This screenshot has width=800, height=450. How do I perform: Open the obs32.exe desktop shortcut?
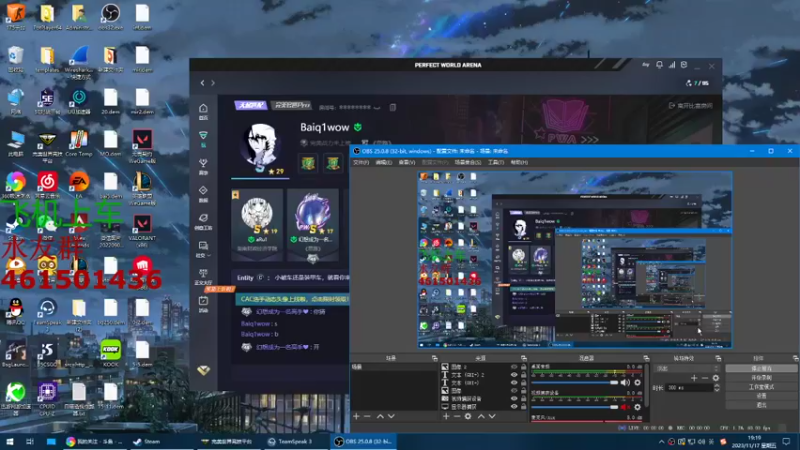110,17
